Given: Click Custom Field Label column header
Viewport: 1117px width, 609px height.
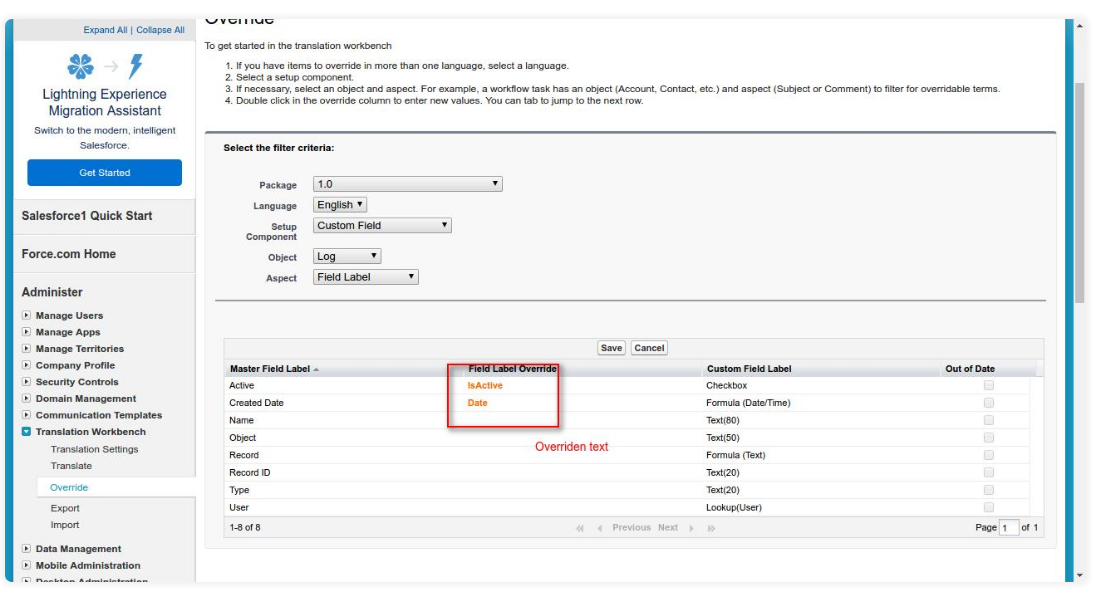Looking at the screenshot, I should tap(749, 369).
